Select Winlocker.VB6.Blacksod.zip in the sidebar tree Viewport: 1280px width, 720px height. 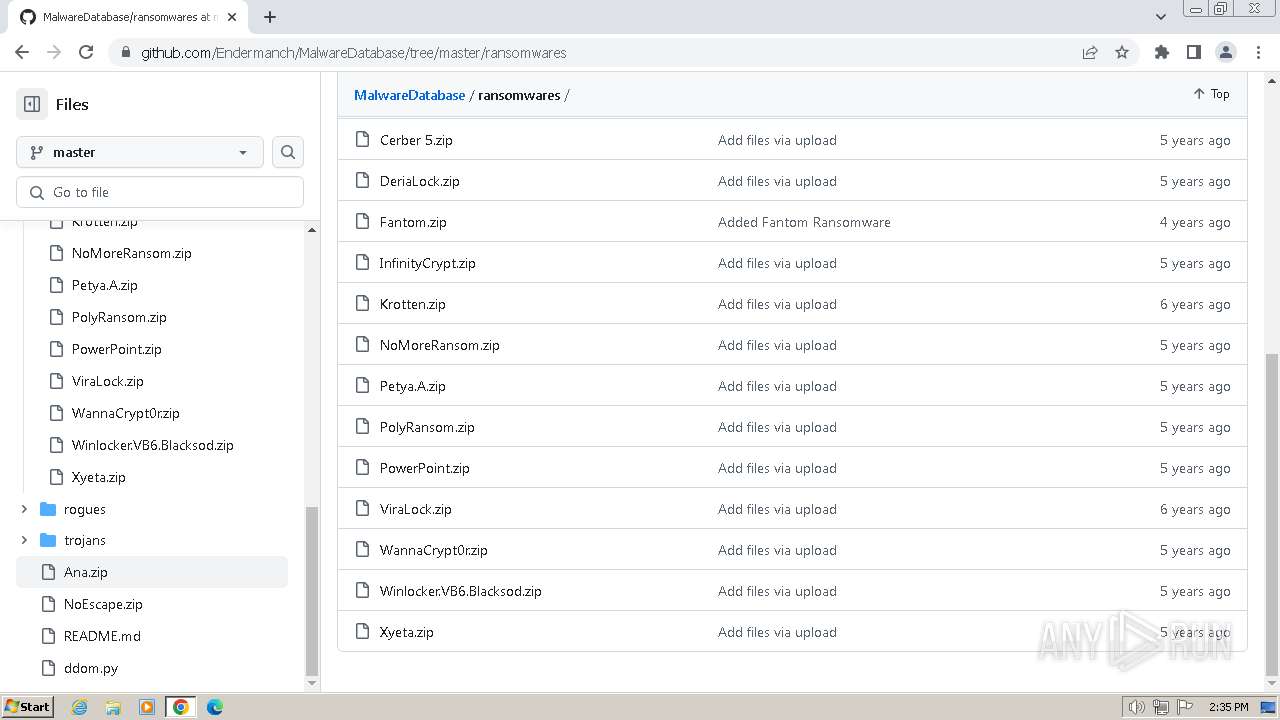click(x=152, y=445)
